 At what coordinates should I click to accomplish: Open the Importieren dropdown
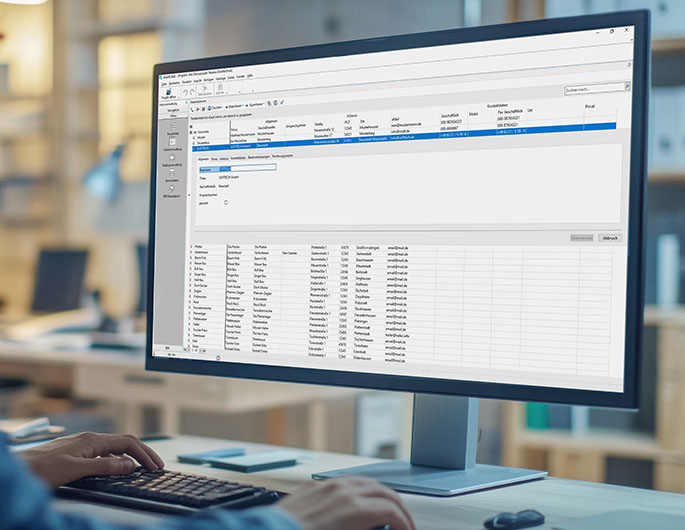pos(236,106)
